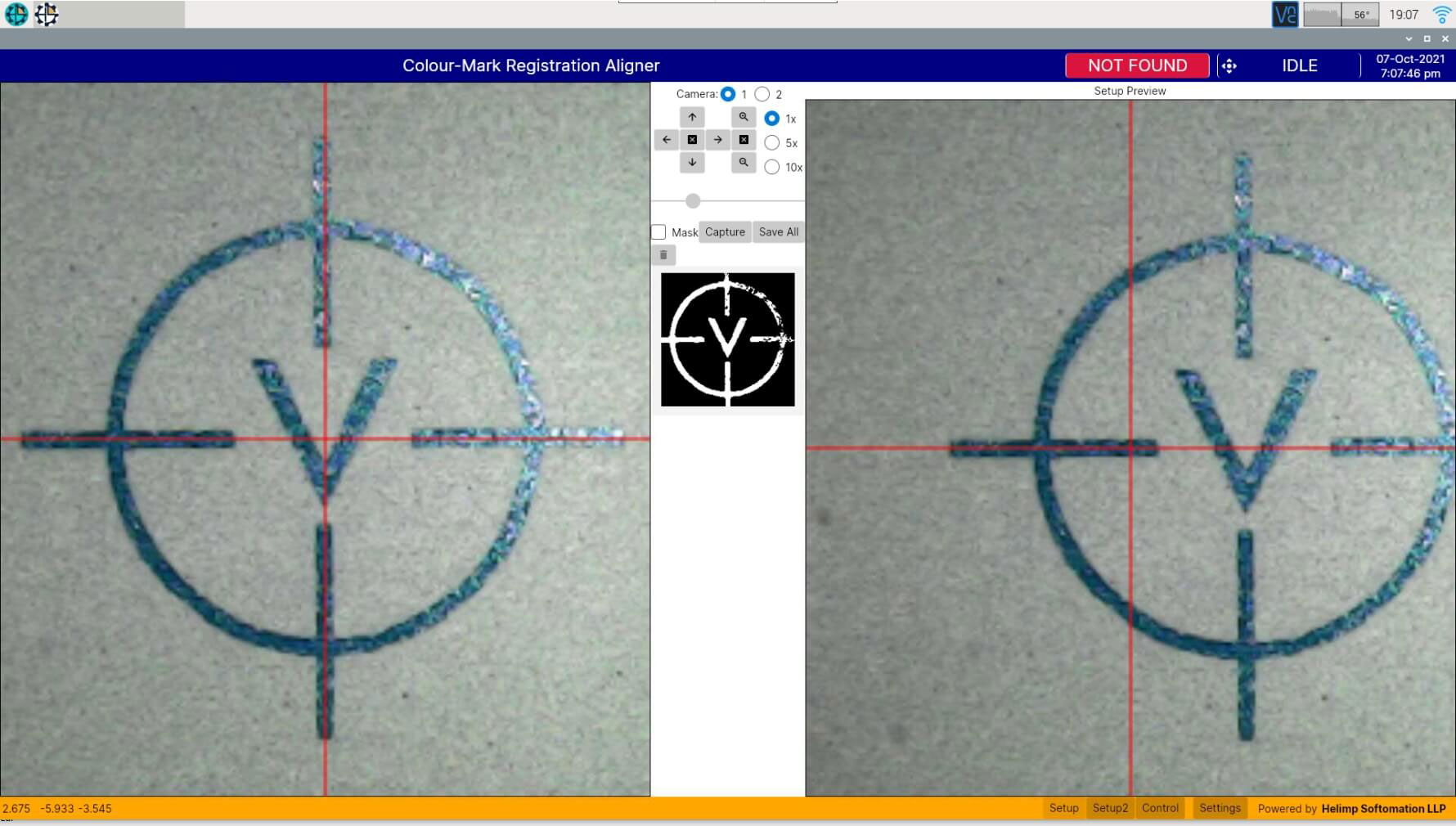This screenshot has width=1456, height=826.
Task: Switch to the Setup2 tab
Action: pyautogui.click(x=1110, y=808)
